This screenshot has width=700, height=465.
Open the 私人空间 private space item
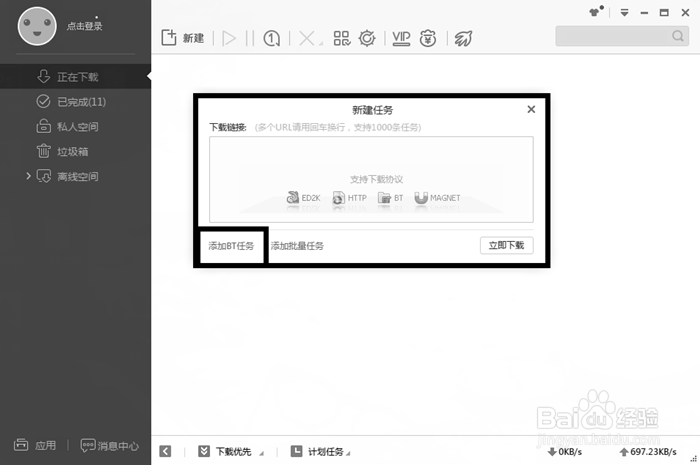click(x=75, y=127)
